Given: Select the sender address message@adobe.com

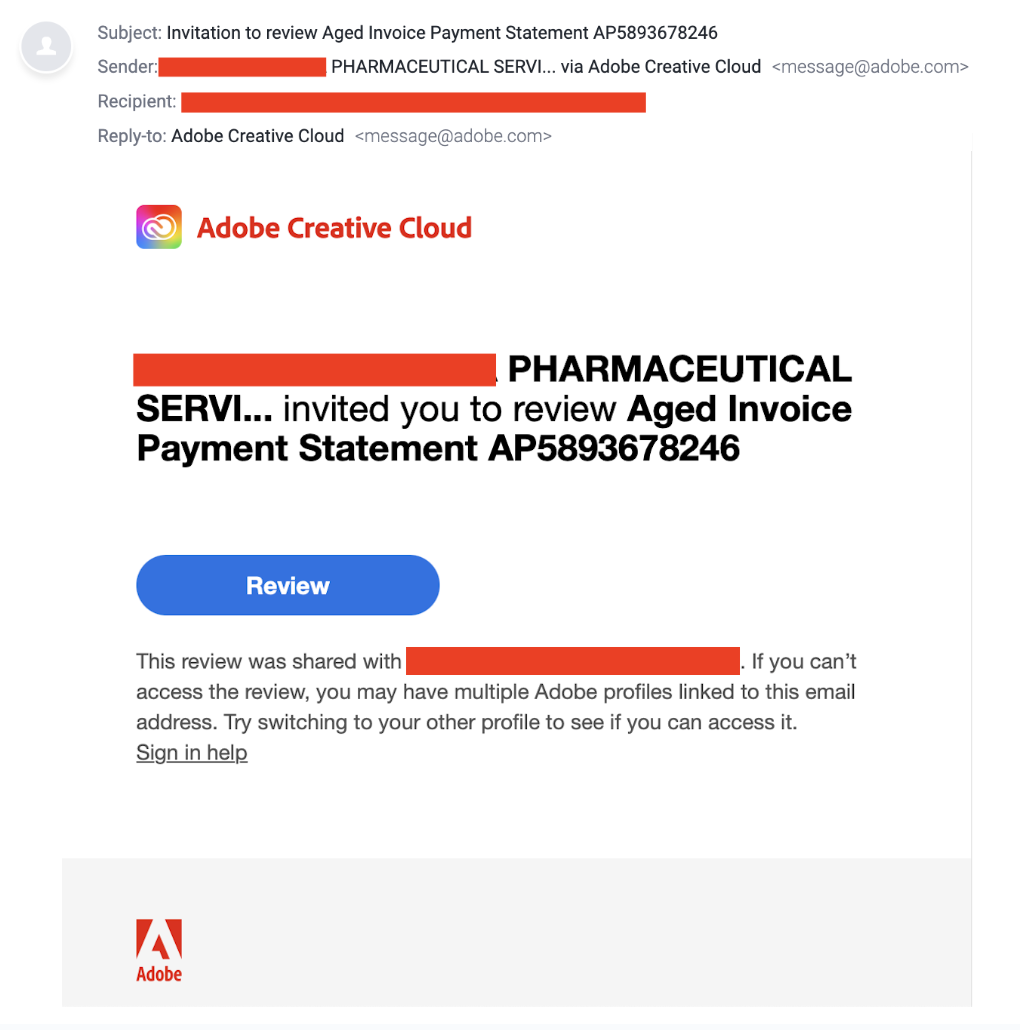Looking at the screenshot, I should point(870,67).
